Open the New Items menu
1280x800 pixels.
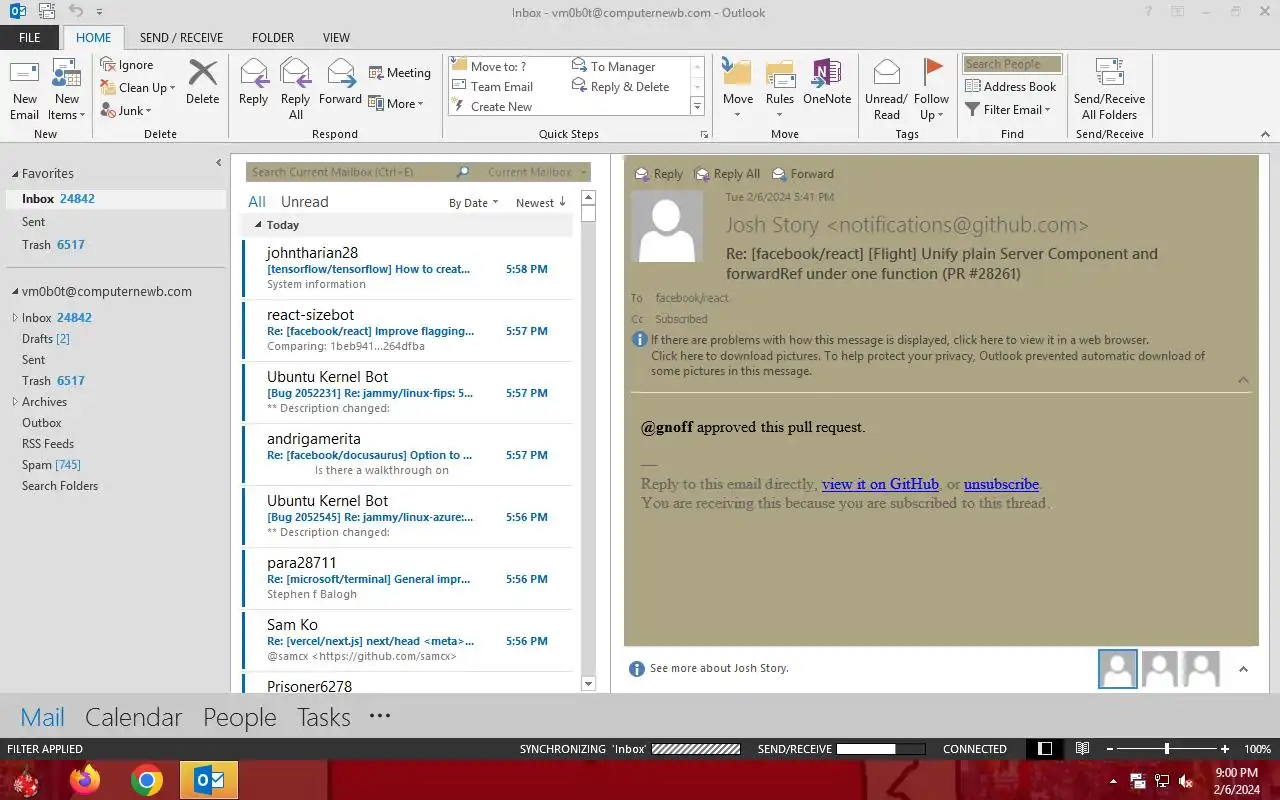67,90
